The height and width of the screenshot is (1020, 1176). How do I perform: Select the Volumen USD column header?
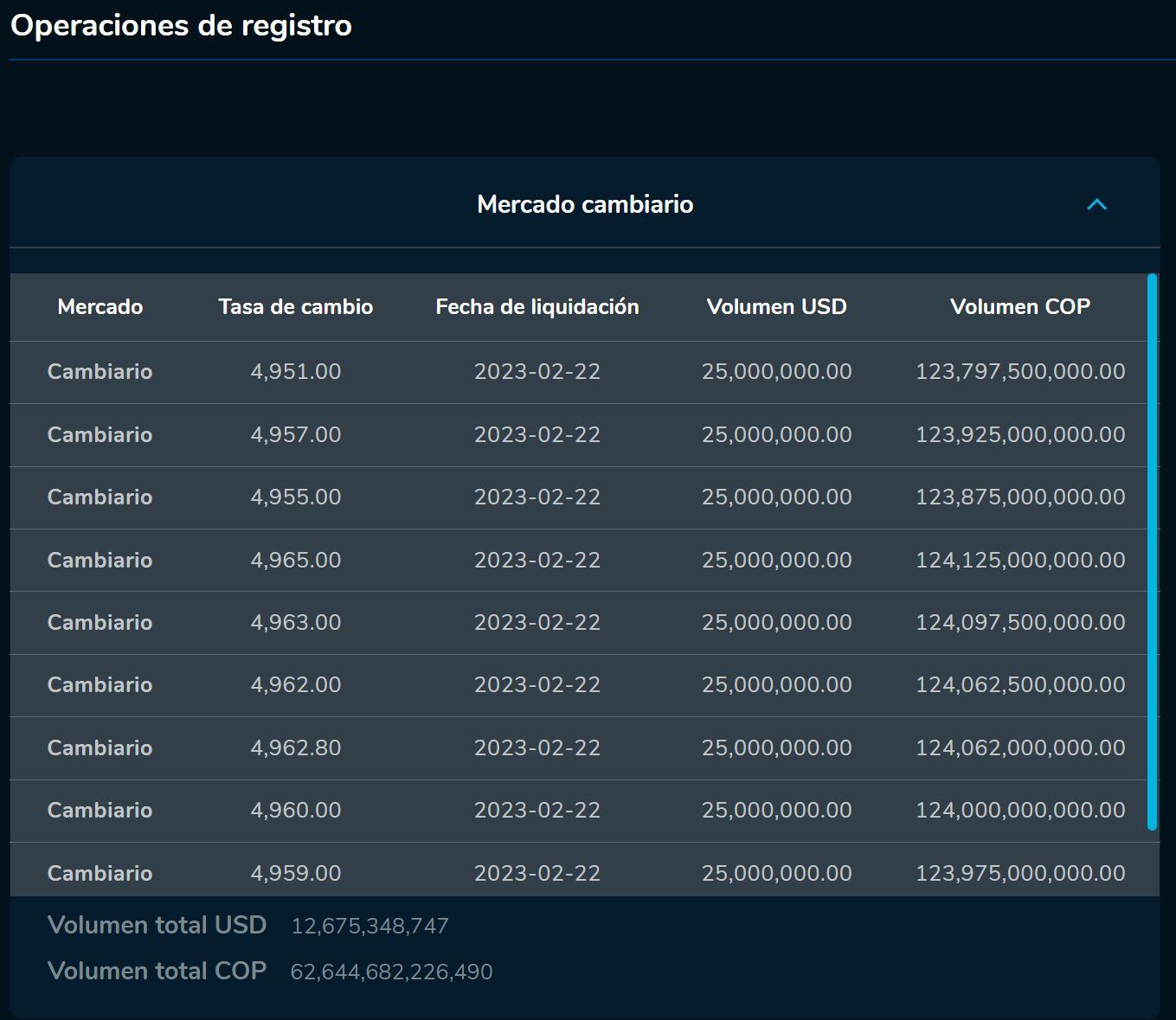click(776, 307)
